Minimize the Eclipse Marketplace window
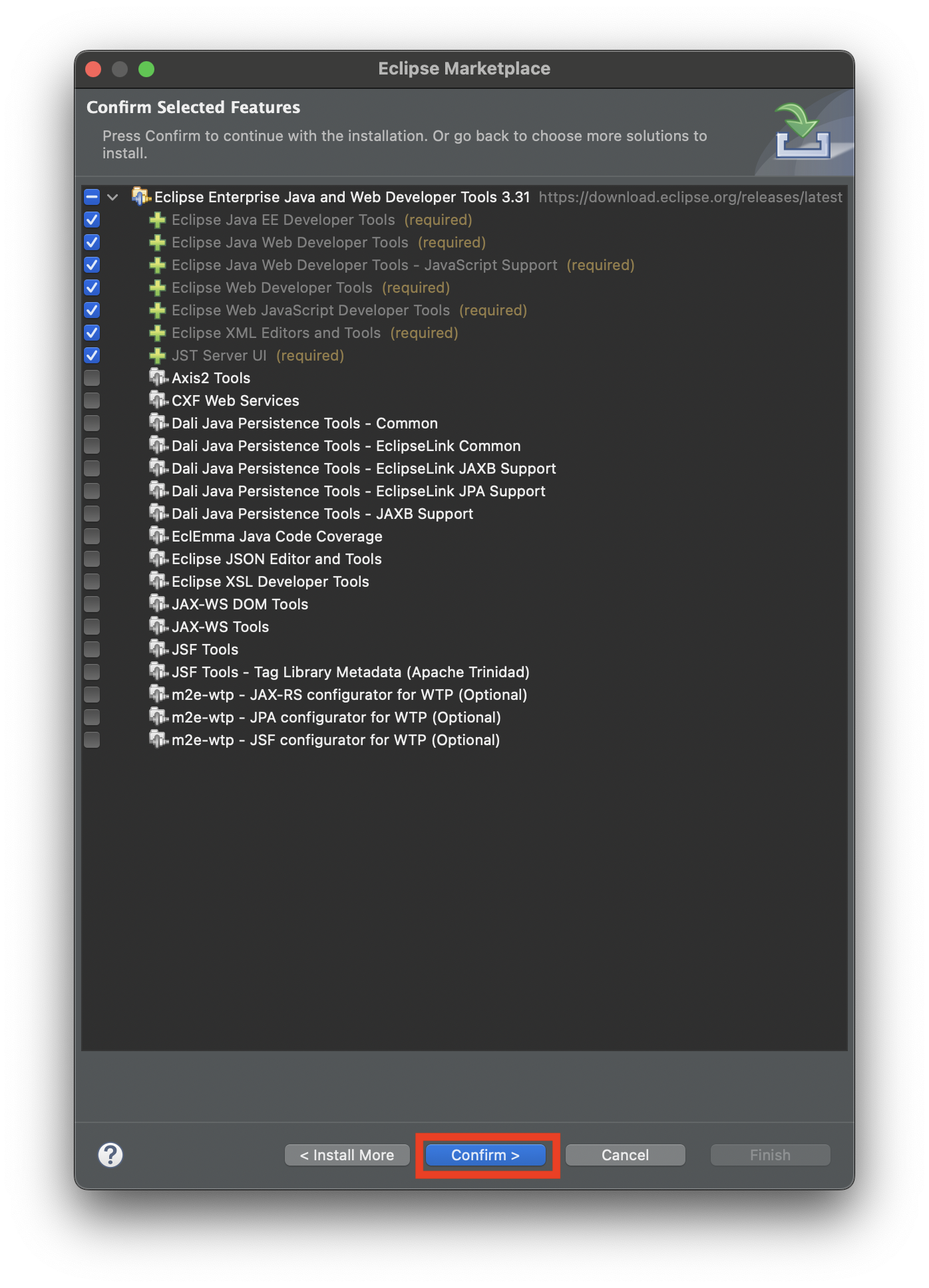This screenshot has height=1288, width=929. [120, 69]
